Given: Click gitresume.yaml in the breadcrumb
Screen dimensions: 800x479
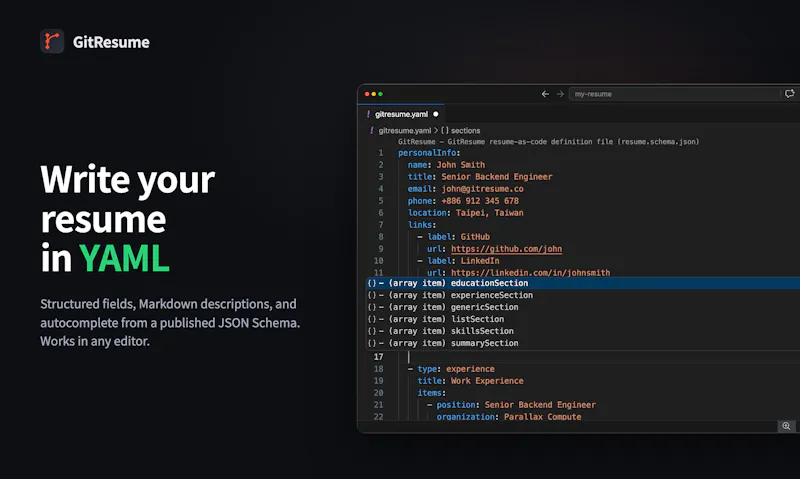Looking at the screenshot, I should point(405,131).
